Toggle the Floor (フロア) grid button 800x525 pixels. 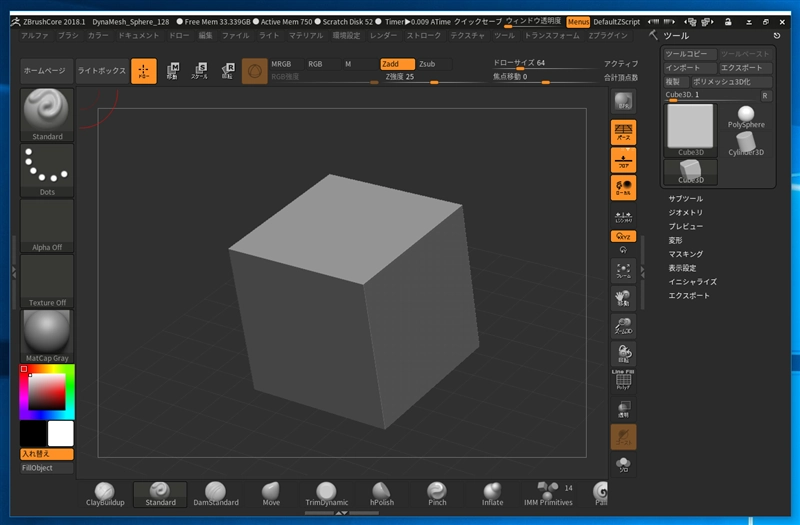point(623,160)
